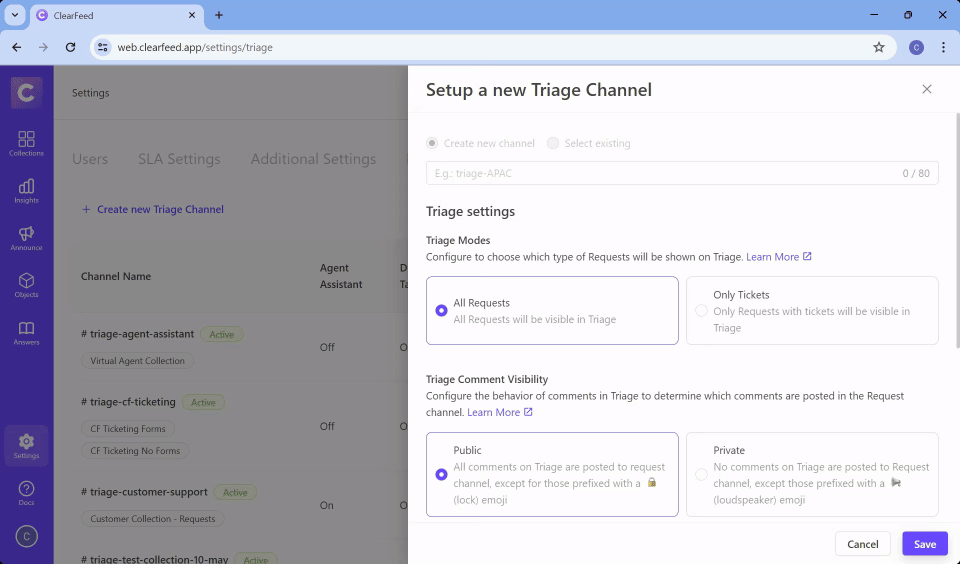Switch to the Additional Settings tab
Viewport: 960px width, 564px height.
point(313,159)
